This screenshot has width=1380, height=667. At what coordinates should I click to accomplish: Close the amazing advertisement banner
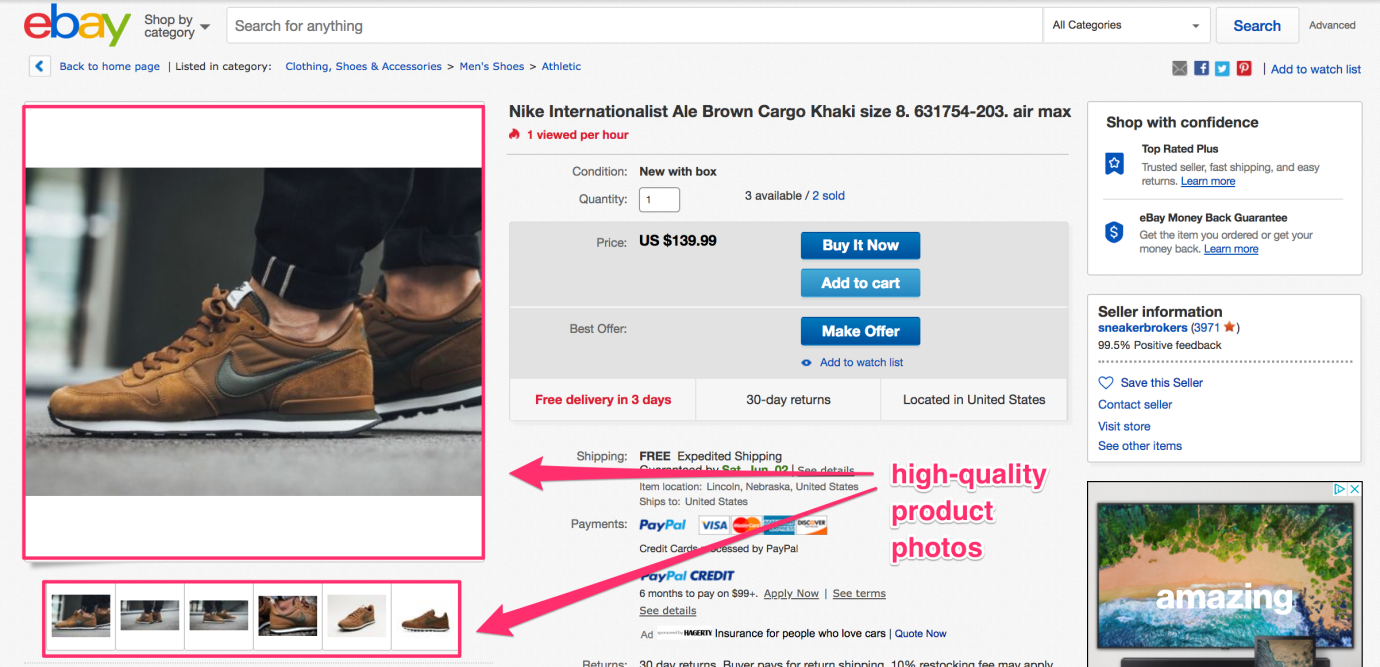(1354, 489)
